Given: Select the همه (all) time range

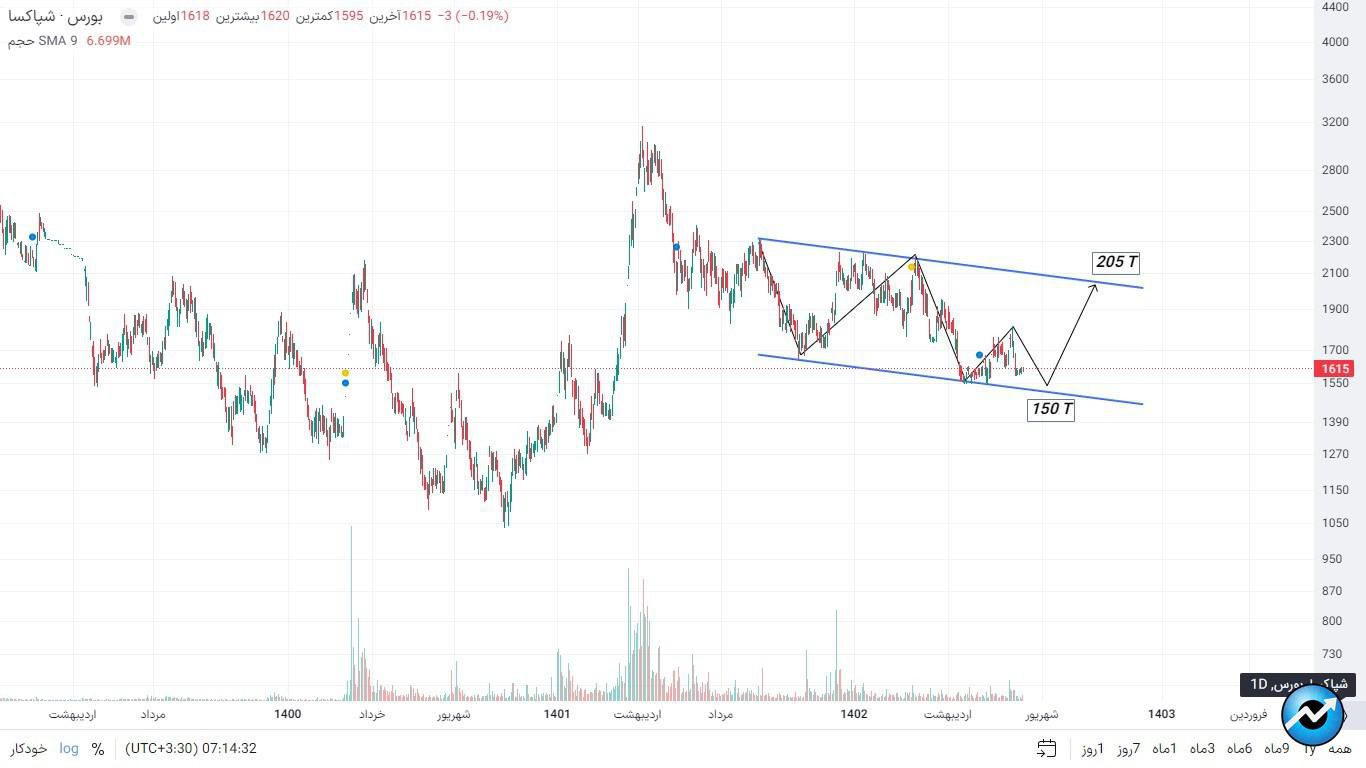Looking at the screenshot, I should tap(1340, 748).
